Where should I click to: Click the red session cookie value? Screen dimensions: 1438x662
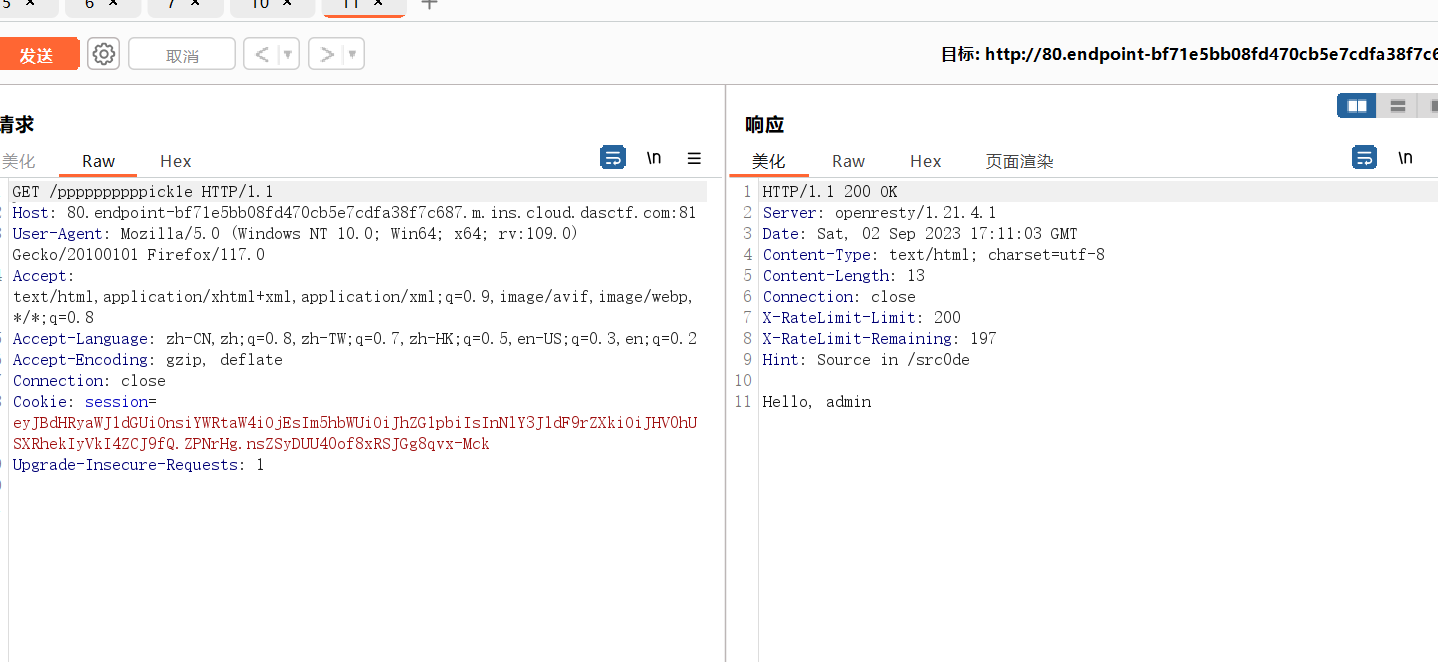click(354, 433)
